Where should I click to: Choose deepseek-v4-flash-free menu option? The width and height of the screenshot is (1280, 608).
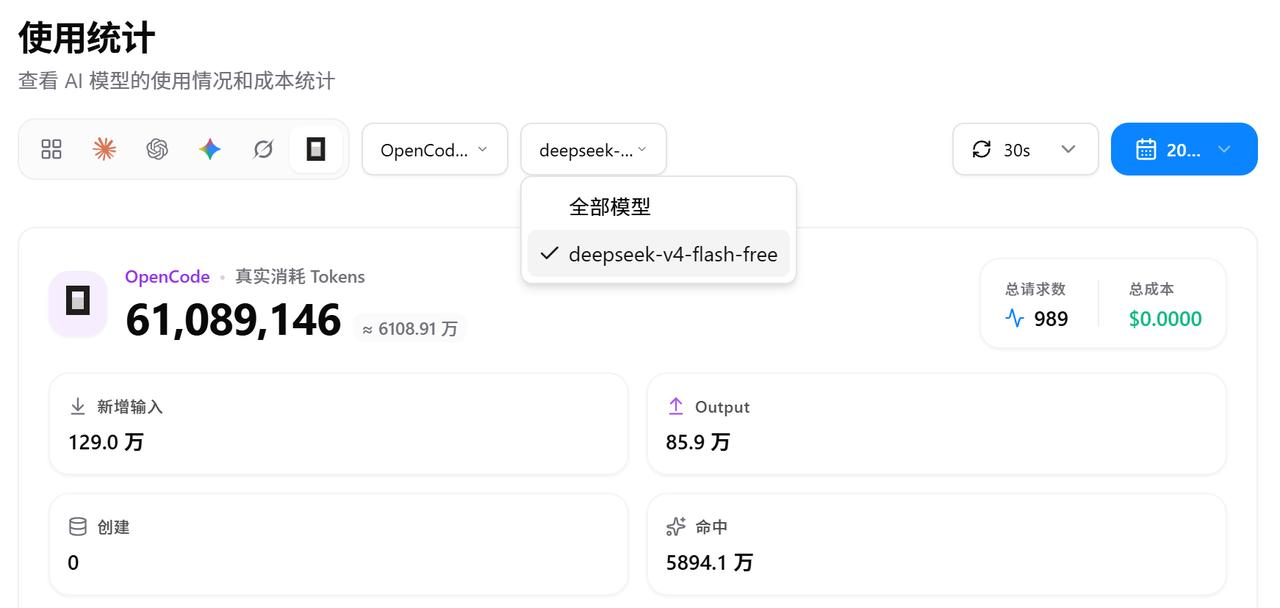pyautogui.click(x=659, y=254)
